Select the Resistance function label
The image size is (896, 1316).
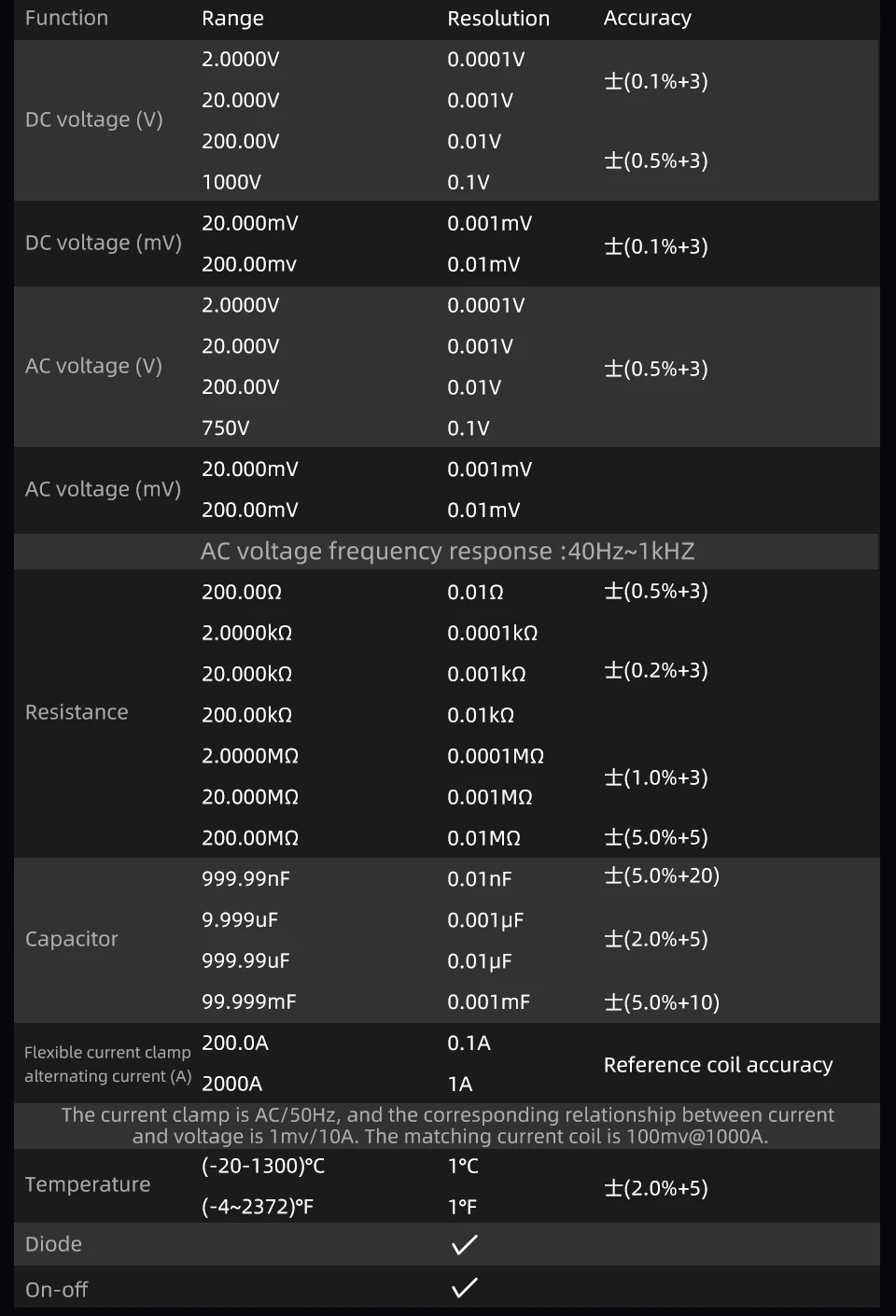click(77, 712)
